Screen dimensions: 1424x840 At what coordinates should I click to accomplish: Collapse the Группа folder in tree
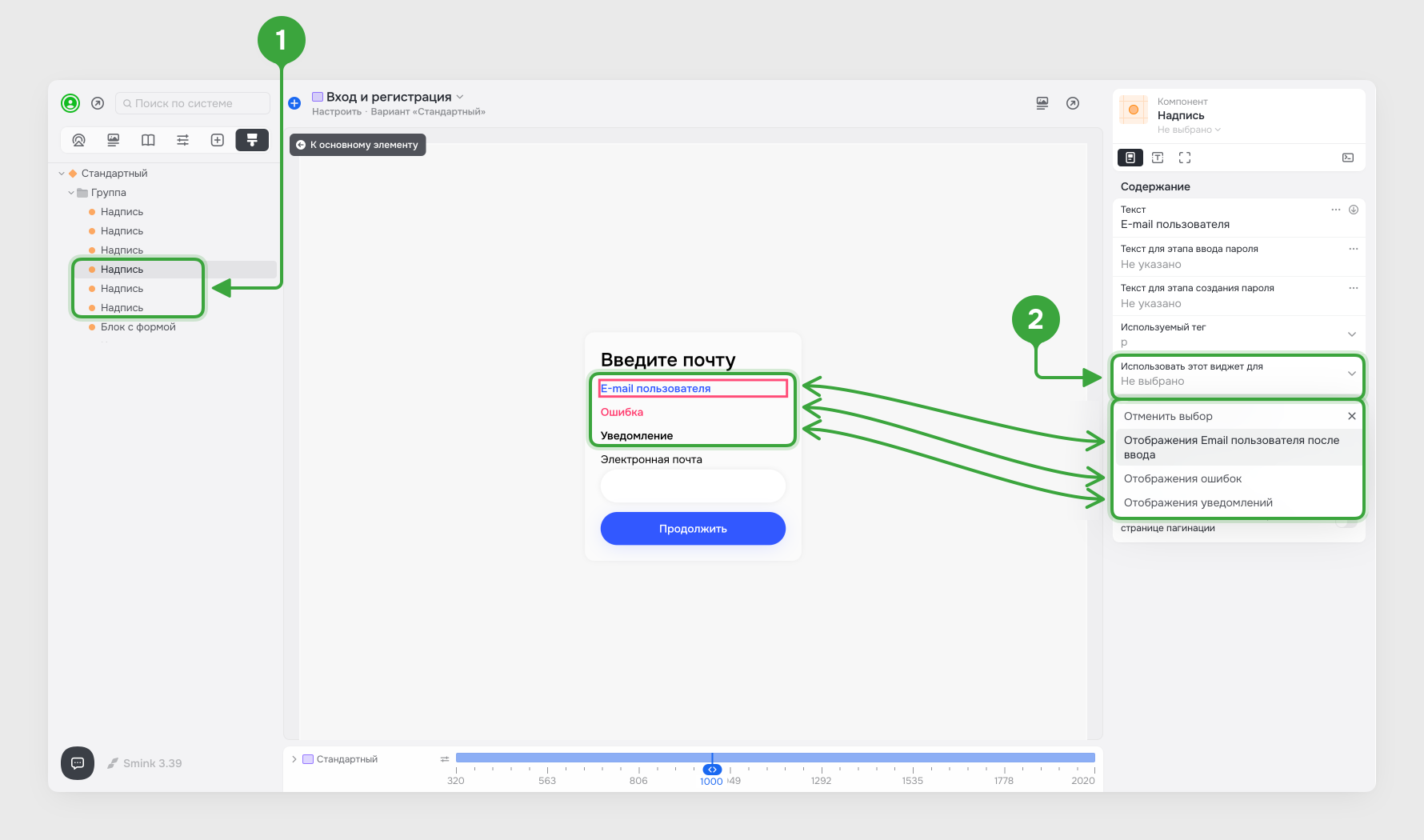71,193
